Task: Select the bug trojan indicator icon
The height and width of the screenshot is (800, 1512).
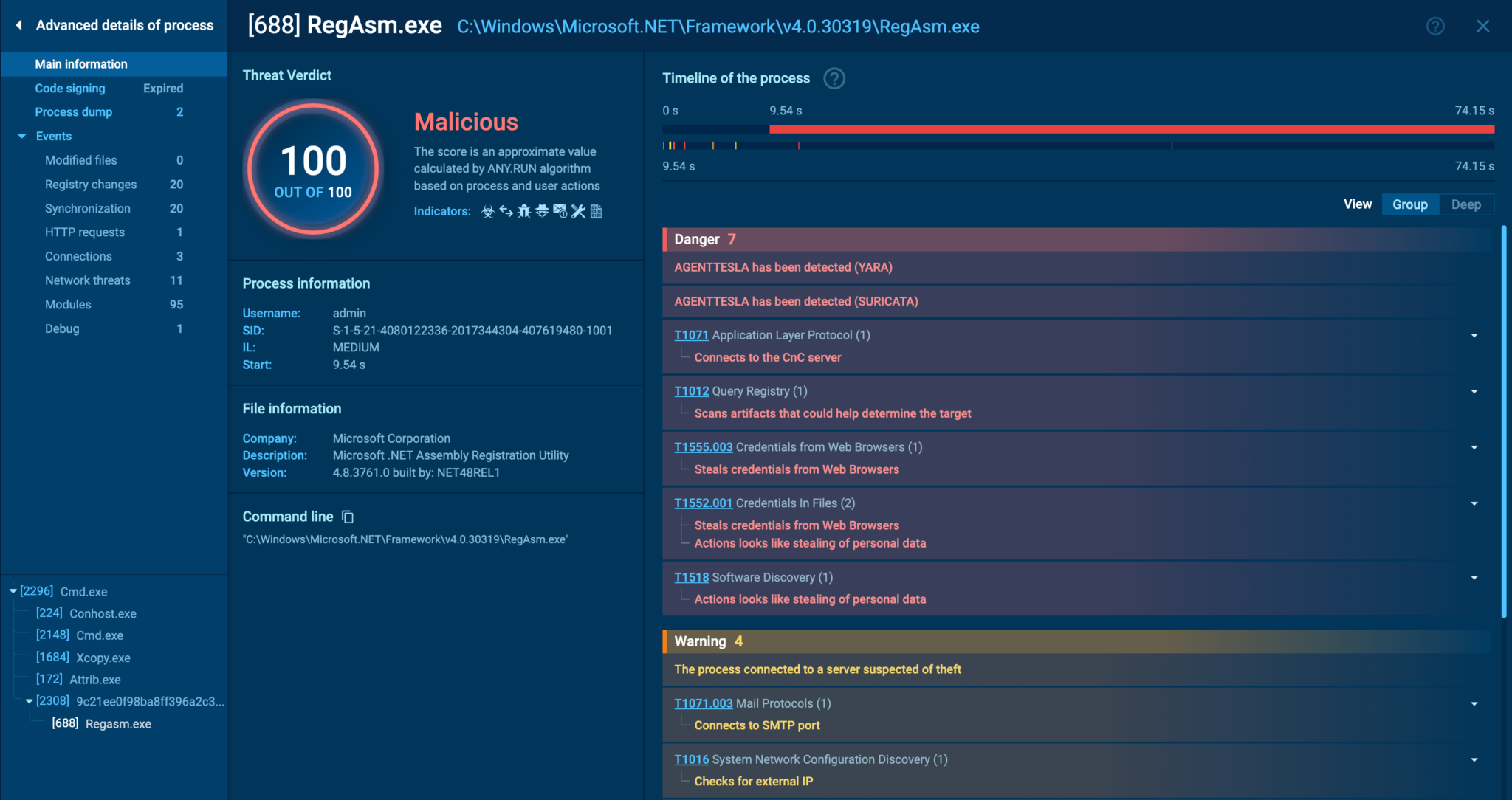Action: point(524,212)
